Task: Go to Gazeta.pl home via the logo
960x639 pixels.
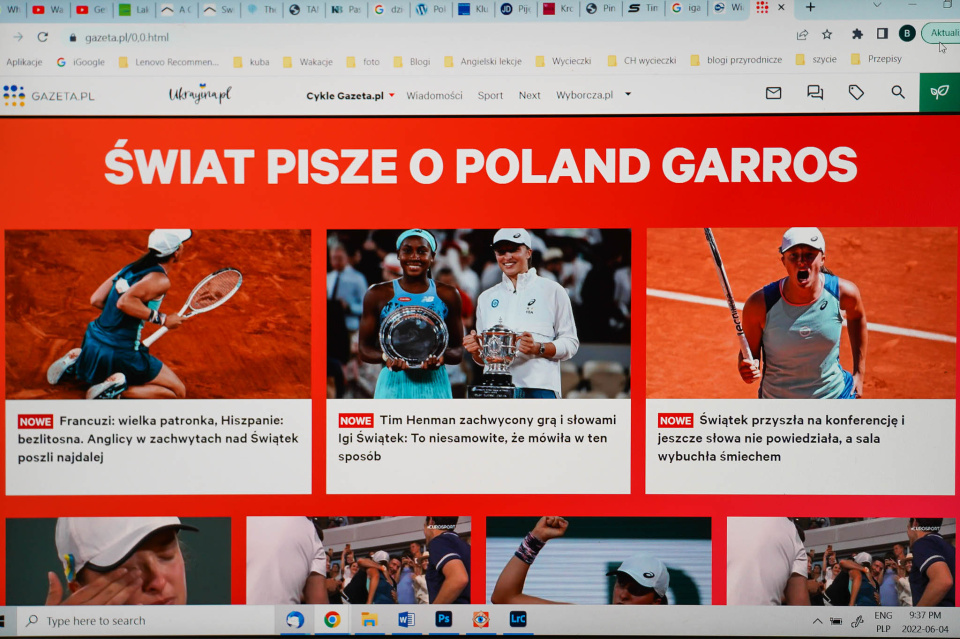Action: pyautogui.click(x=48, y=96)
